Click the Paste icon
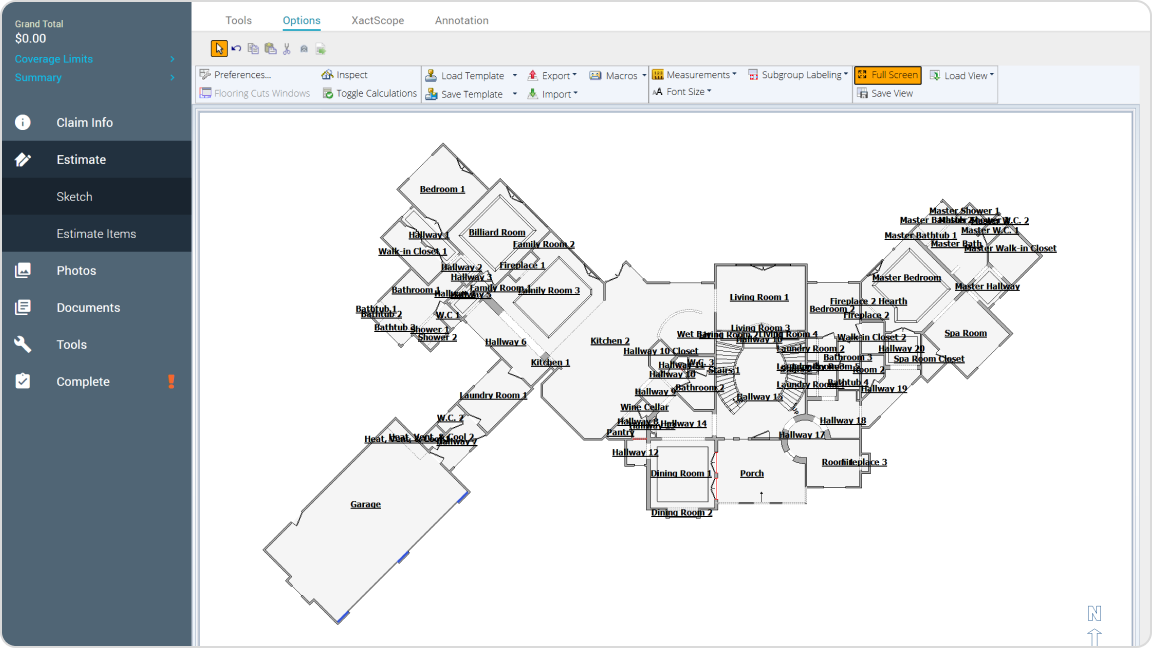1152x648 pixels. (269, 47)
